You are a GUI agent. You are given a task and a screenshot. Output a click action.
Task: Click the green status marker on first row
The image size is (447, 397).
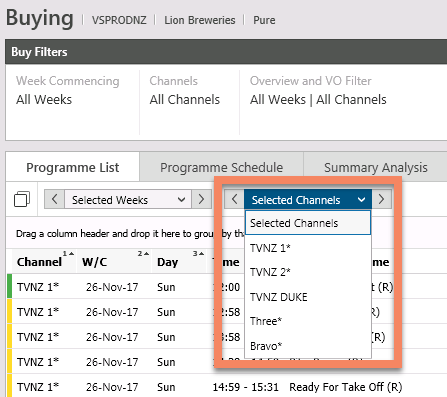point(9,286)
